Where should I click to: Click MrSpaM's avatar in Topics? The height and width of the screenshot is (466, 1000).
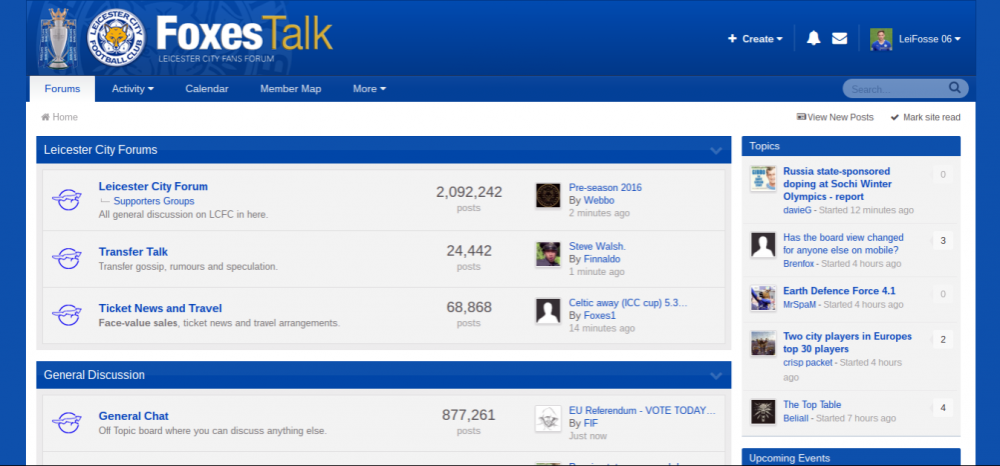[x=763, y=298]
